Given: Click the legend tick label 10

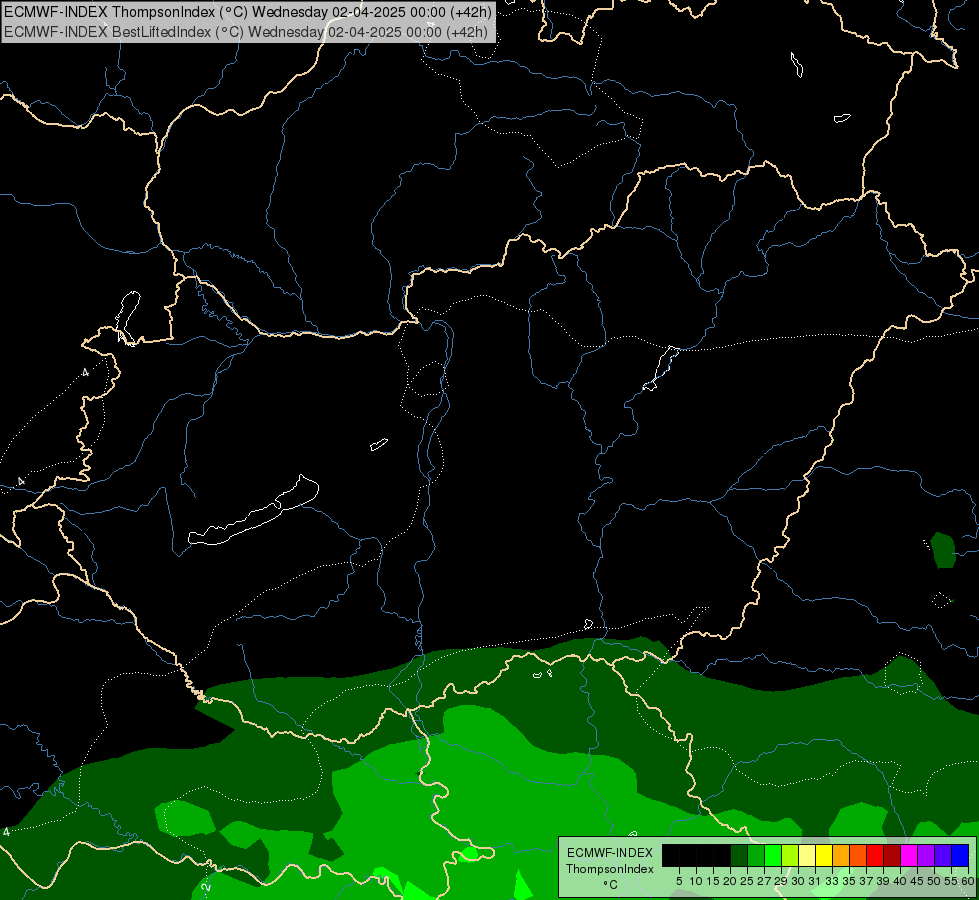Looking at the screenshot, I should [x=696, y=881].
